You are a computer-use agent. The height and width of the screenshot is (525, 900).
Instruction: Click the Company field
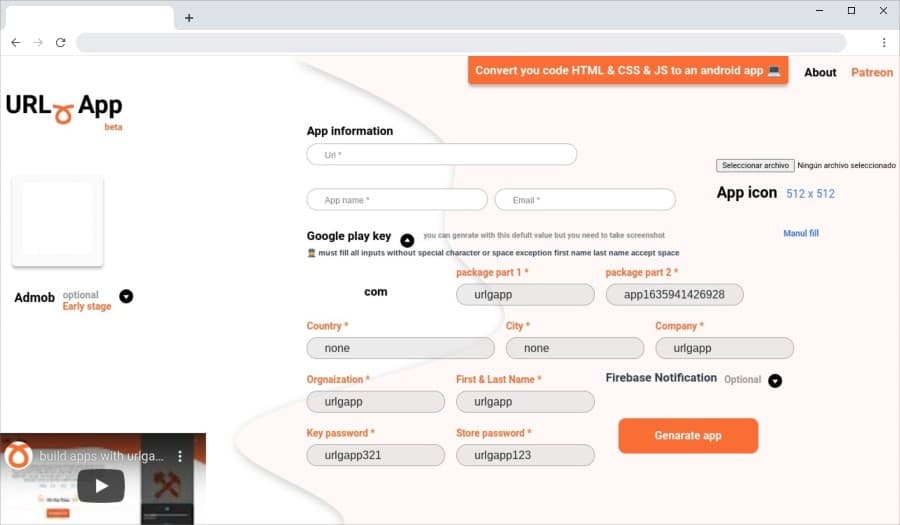[724, 348]
